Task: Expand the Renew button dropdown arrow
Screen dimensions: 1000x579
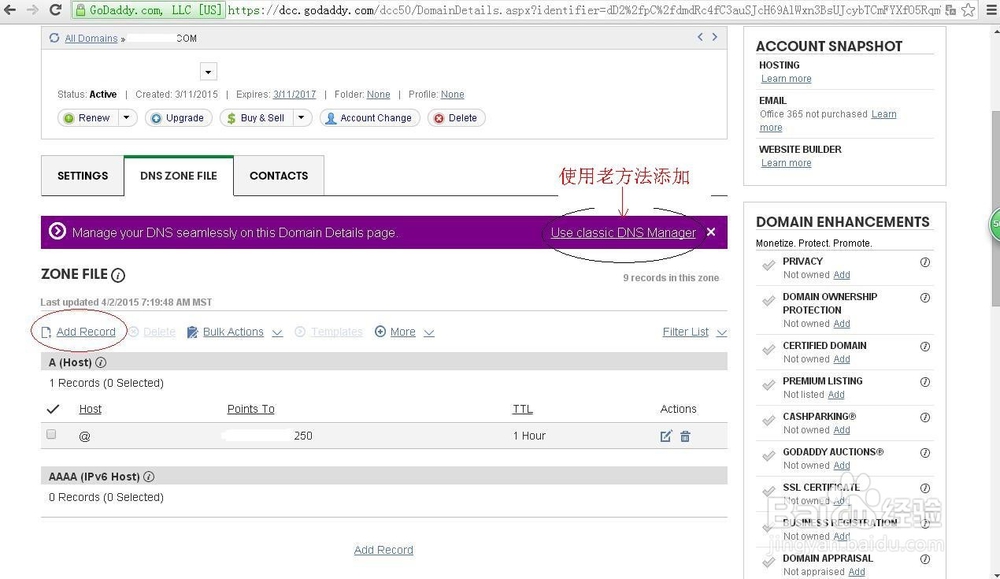Action: 126,117
